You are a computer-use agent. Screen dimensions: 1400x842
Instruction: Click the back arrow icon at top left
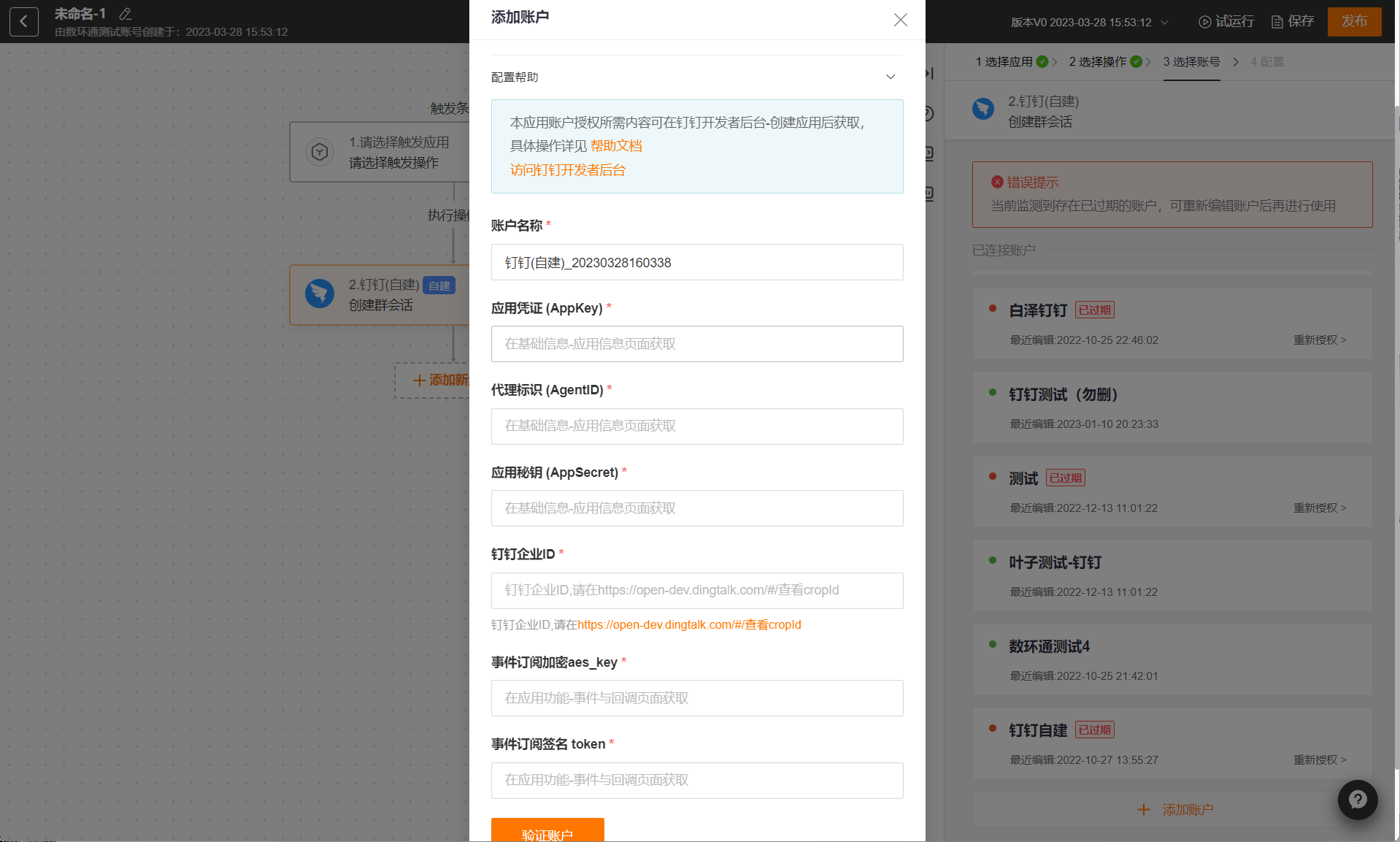(24, 22)
